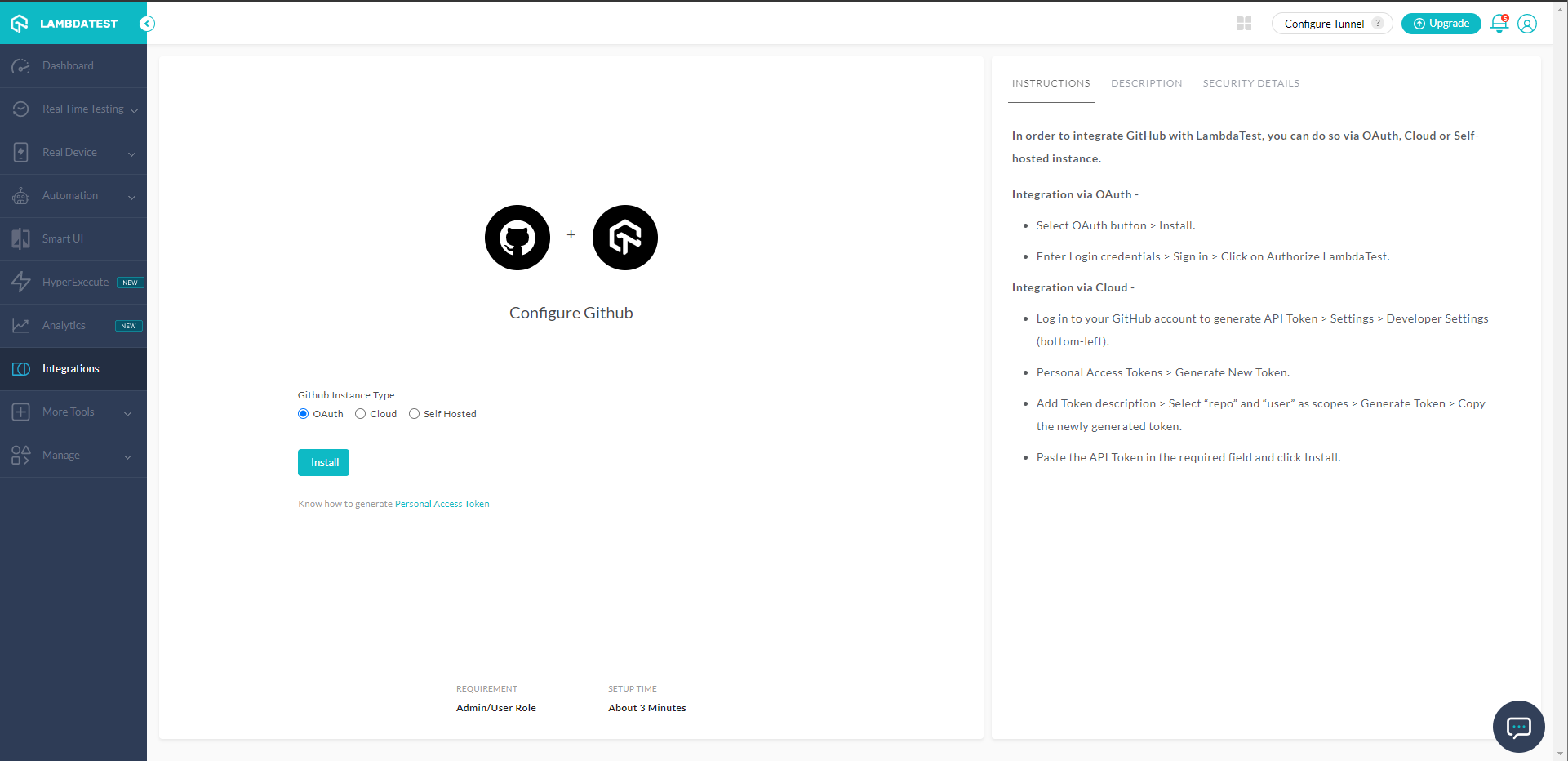Click the "Integration via Cloud -" heading
The width and height of the screenshot is (1568, 761).
[1073, 287]
